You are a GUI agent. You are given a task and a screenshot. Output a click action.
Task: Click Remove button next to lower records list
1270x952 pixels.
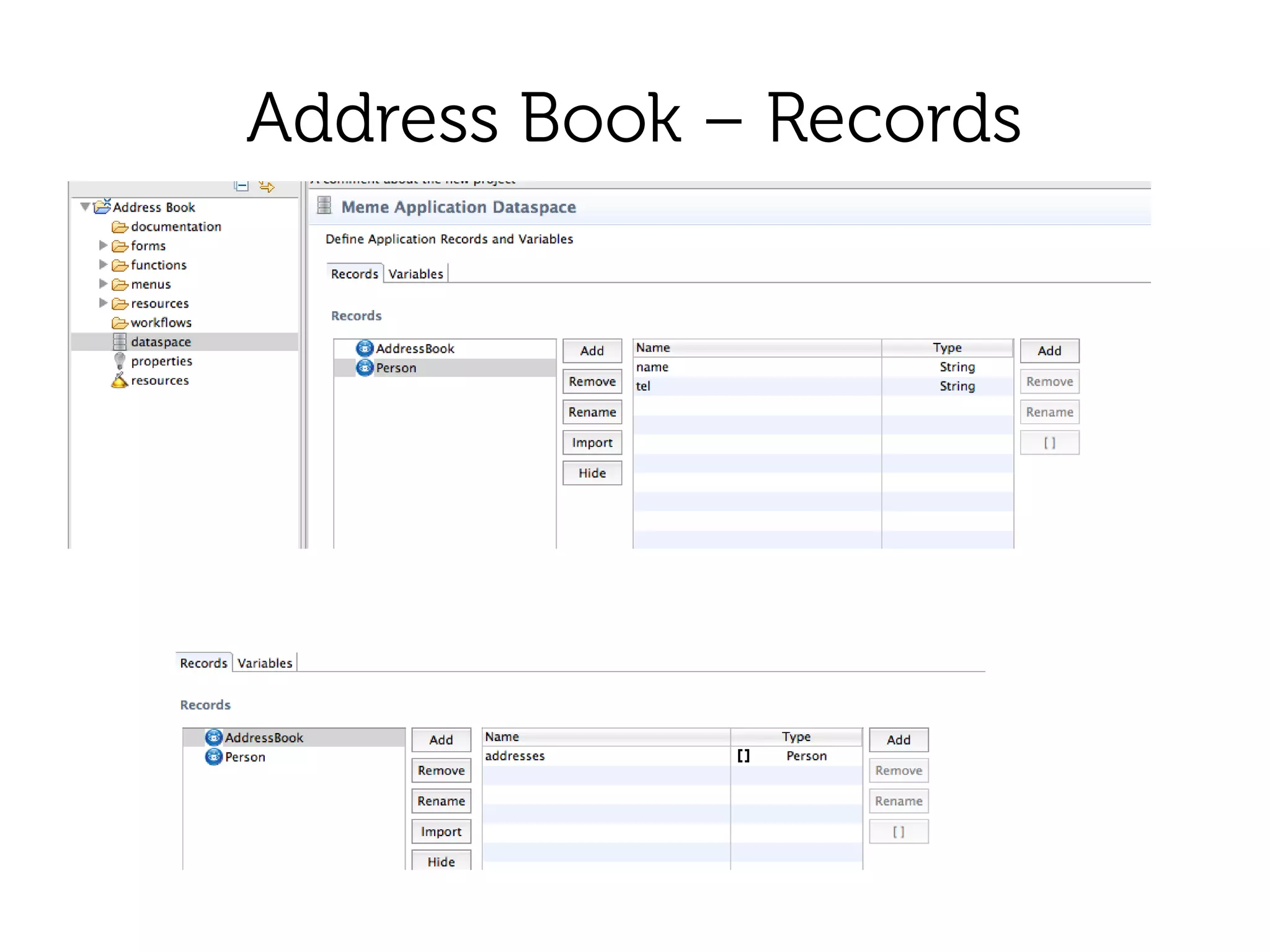pyautogui.click(x=442, y=770)
